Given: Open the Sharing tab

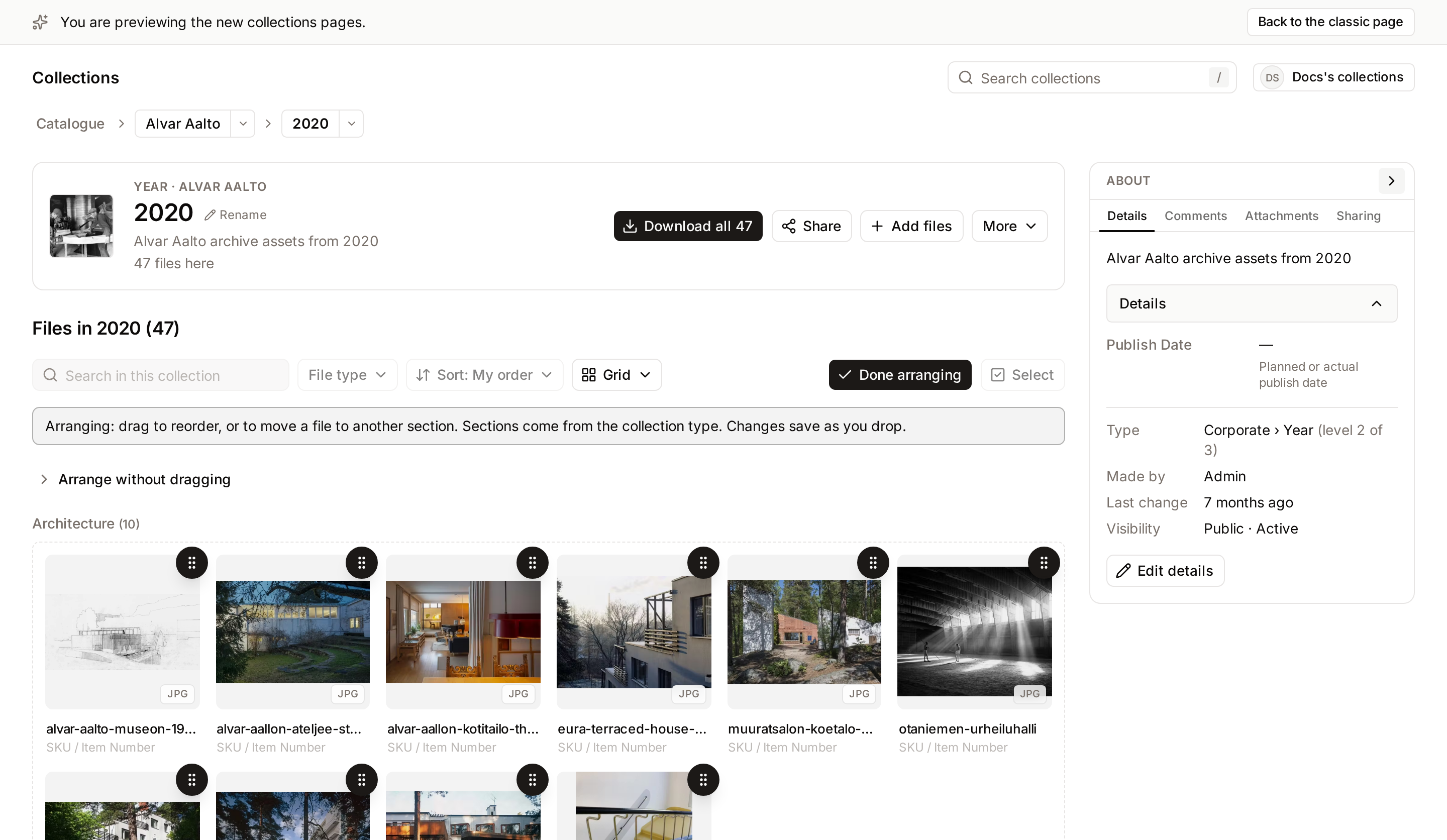Looking at the screenshot, I should 1358,216.
